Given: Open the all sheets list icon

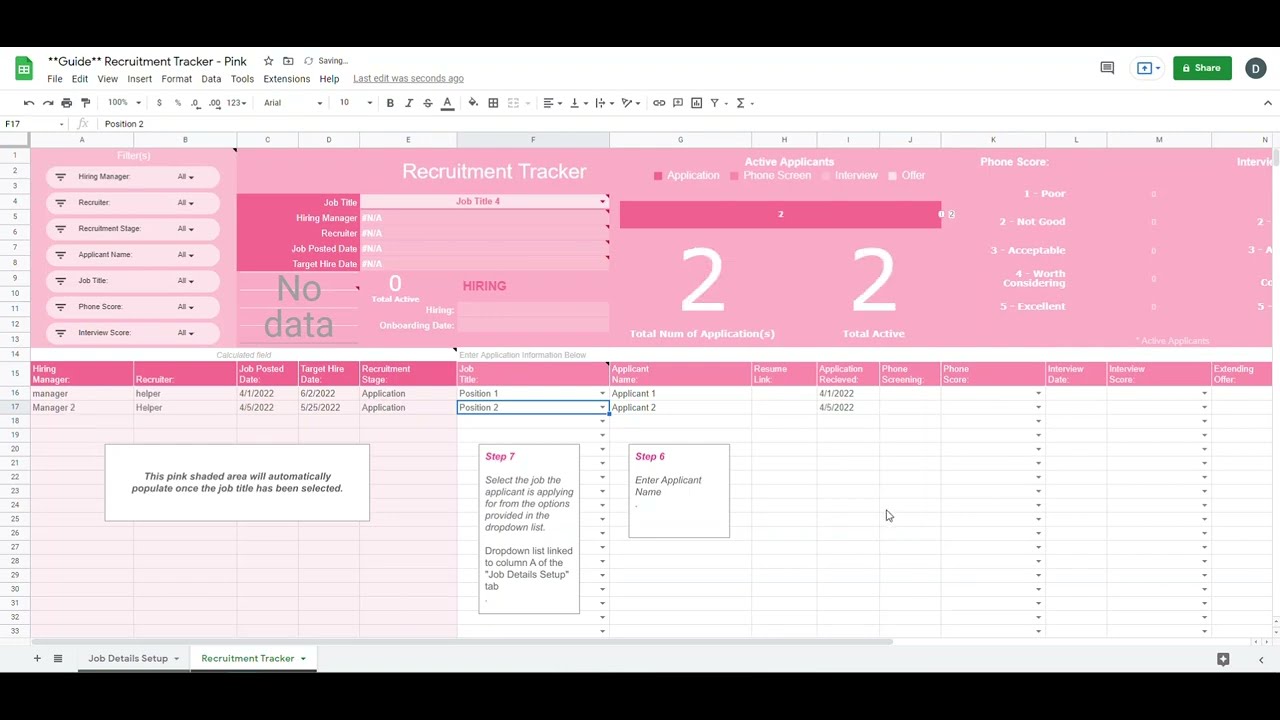Looking at the screenshot, I should pyautogui.click(x=58, y=658).
